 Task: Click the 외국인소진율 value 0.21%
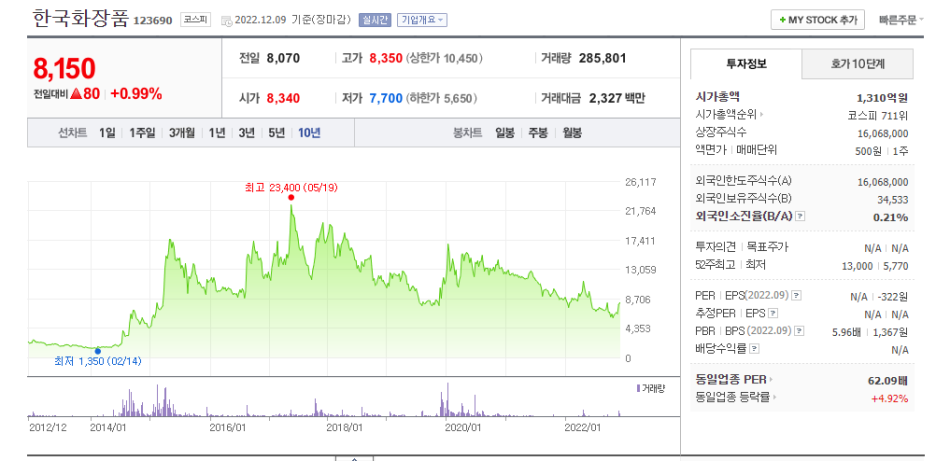click(891, 217)
